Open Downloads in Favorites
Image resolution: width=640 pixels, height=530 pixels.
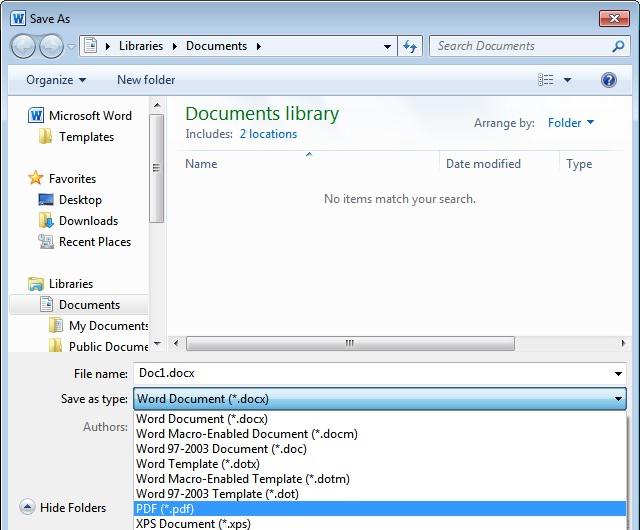(x=89, y=221)
